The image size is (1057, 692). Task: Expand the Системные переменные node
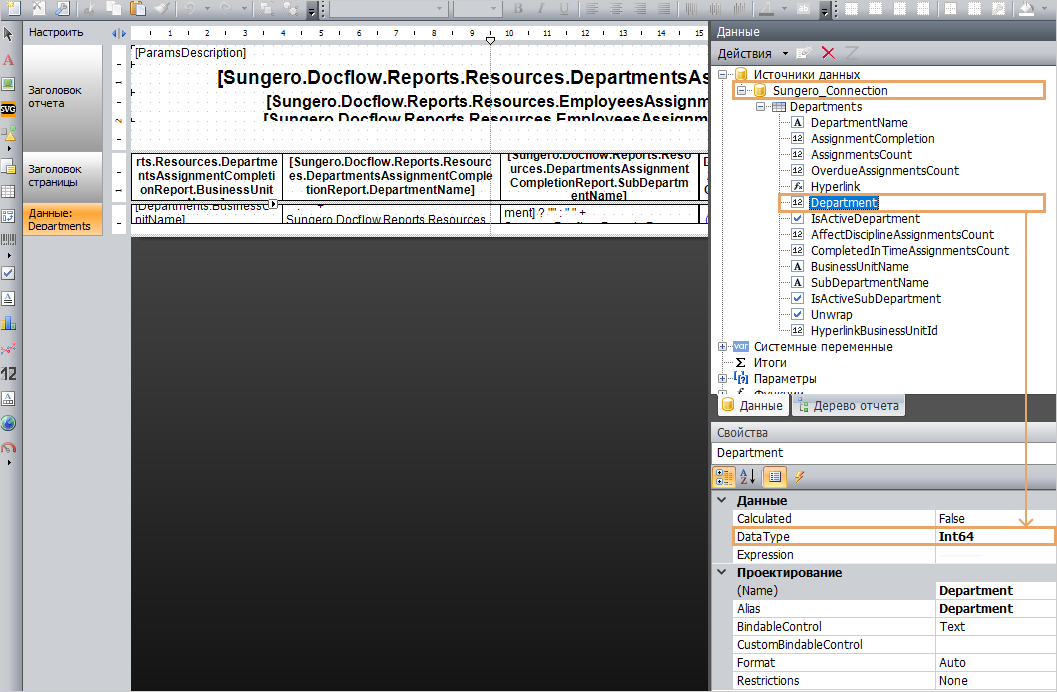point(723,347)
